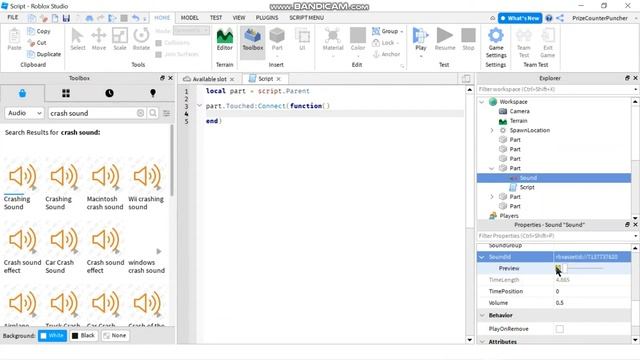Click the Cut button
This screenshot has height=360, width=640.
click(37, 42)
